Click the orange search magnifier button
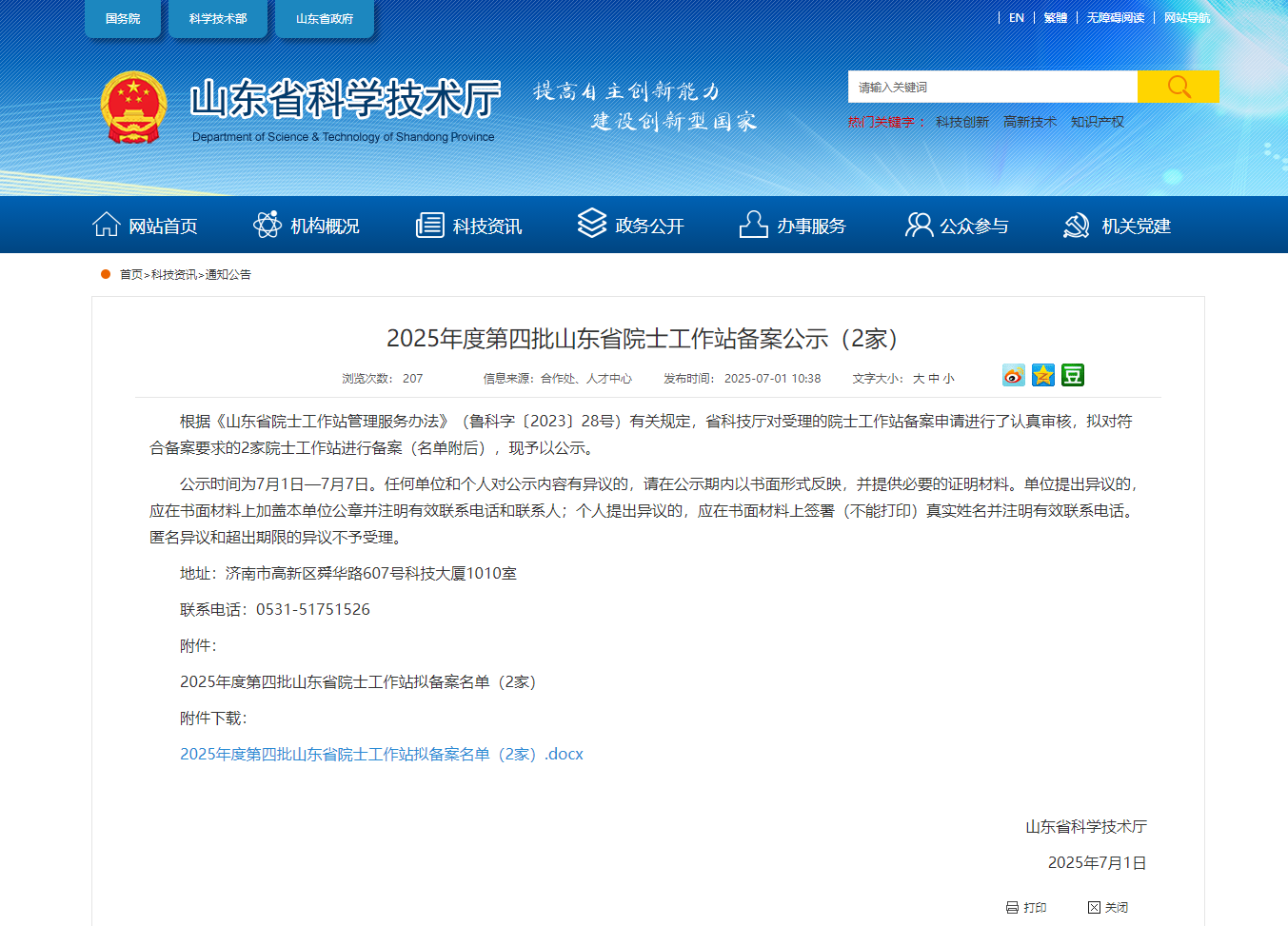This screenshot has height=926, width=1288. point(1178,87)
